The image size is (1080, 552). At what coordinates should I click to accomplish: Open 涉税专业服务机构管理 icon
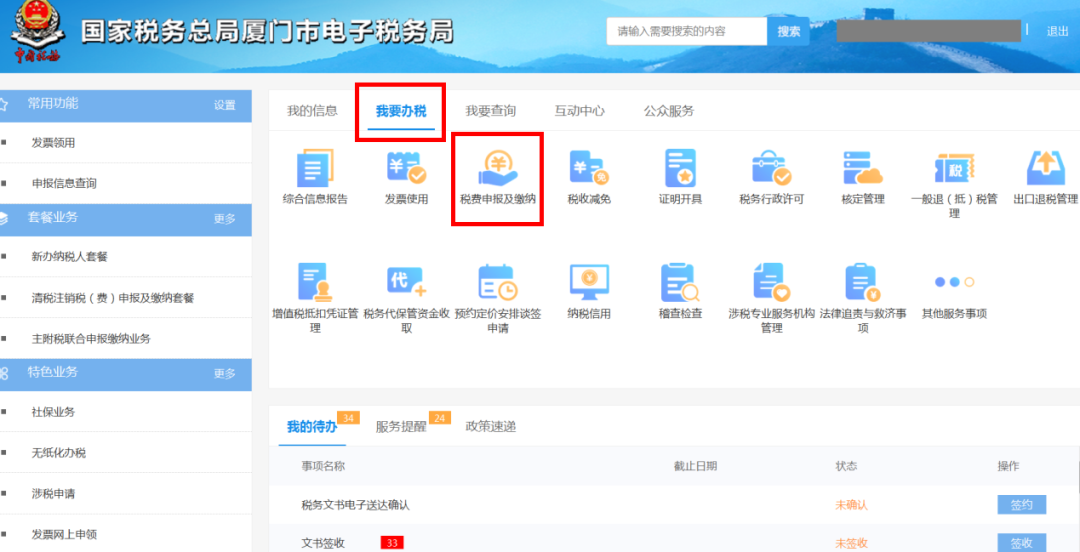(771, 283)
